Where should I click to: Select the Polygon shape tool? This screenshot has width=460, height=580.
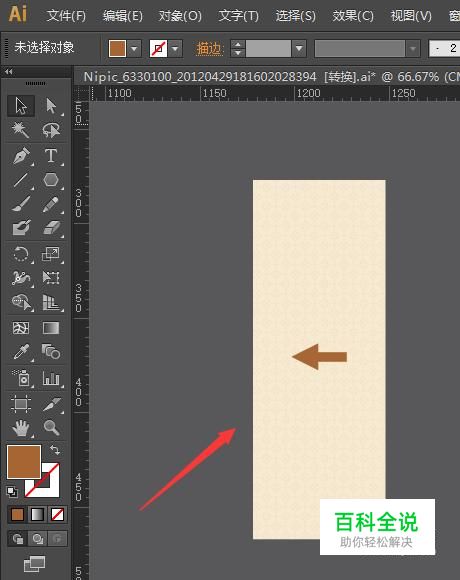(51, 180)
